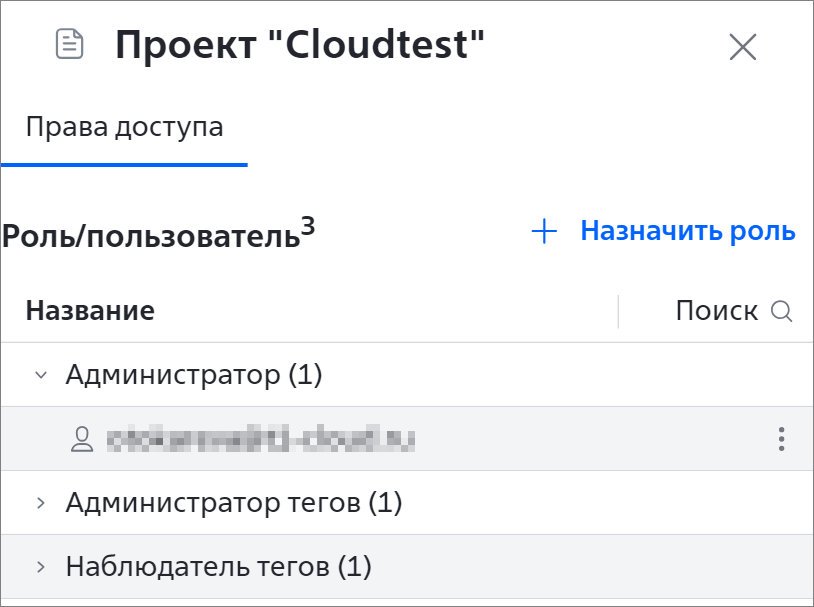Viewport: 814px width, 607px height.
Task: Expand the Администратор тегов chevron
Action: pos(41,503)
